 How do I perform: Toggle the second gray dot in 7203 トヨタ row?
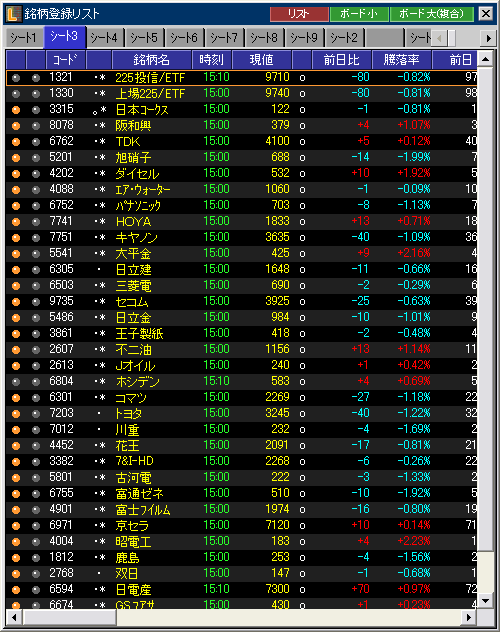[x=36, y=414]
